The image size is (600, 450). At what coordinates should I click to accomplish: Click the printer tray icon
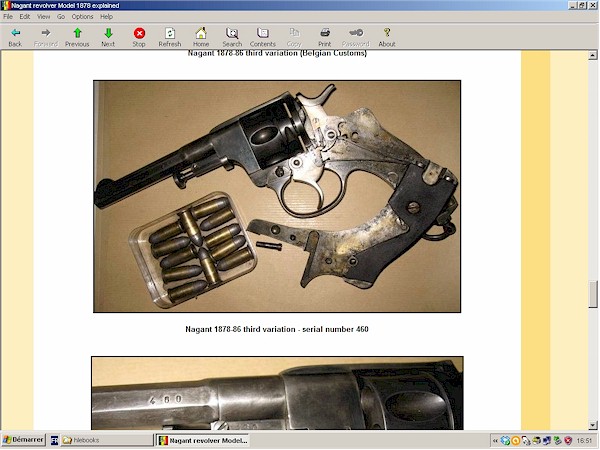tap(536, 441)
